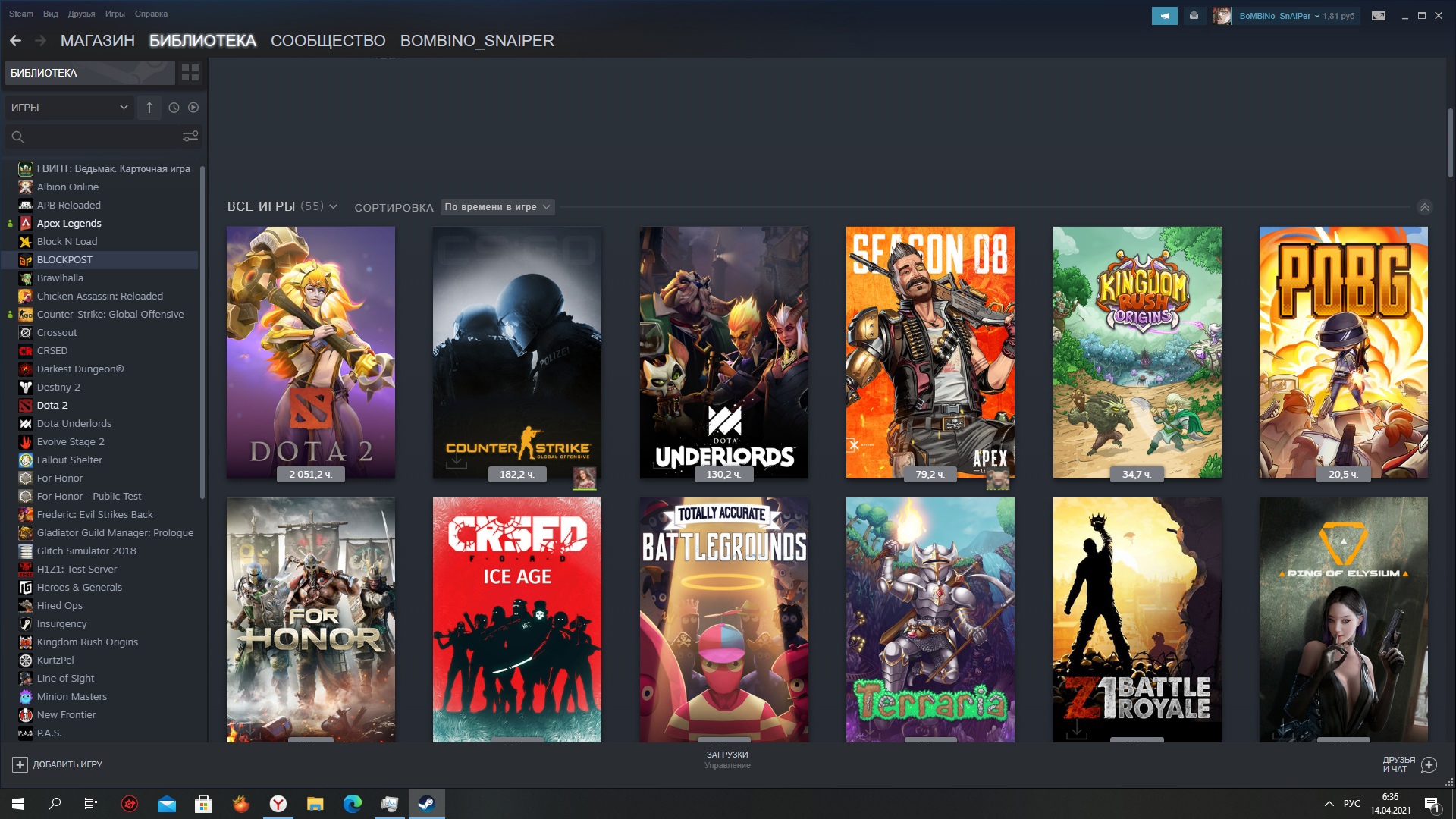Open Kingdom Rush Origins cover
The image size is (1456, 819).
pyautogui.click(x=1137, y=353)
